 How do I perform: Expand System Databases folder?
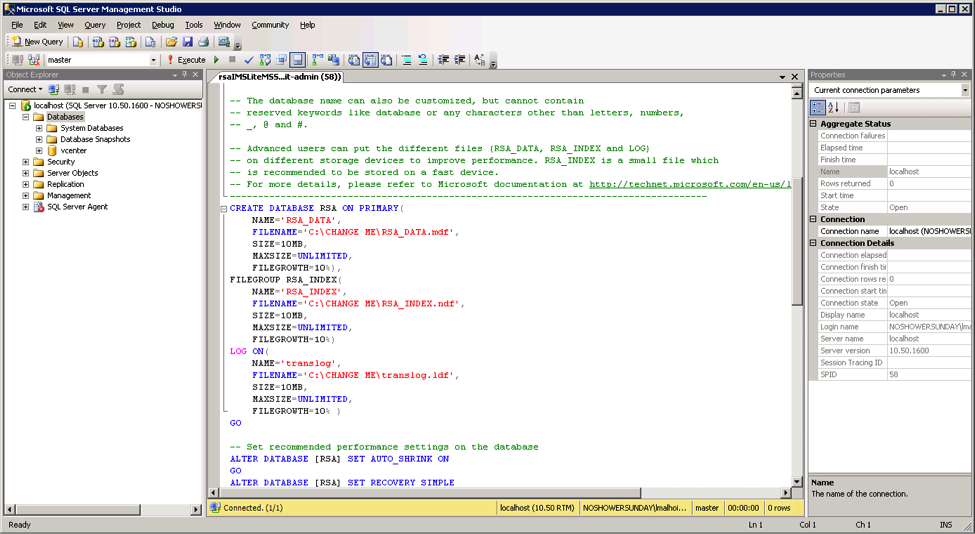(39, 128)
